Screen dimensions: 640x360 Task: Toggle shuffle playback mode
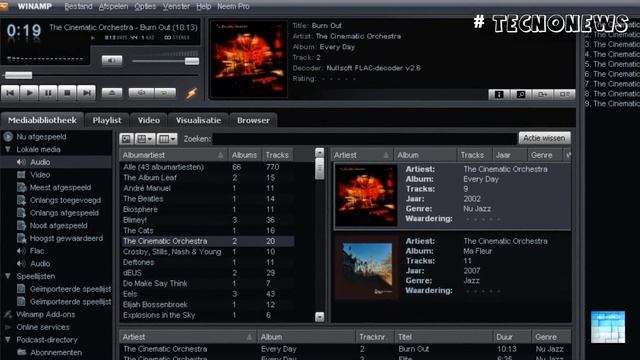[x=141, y=93]
